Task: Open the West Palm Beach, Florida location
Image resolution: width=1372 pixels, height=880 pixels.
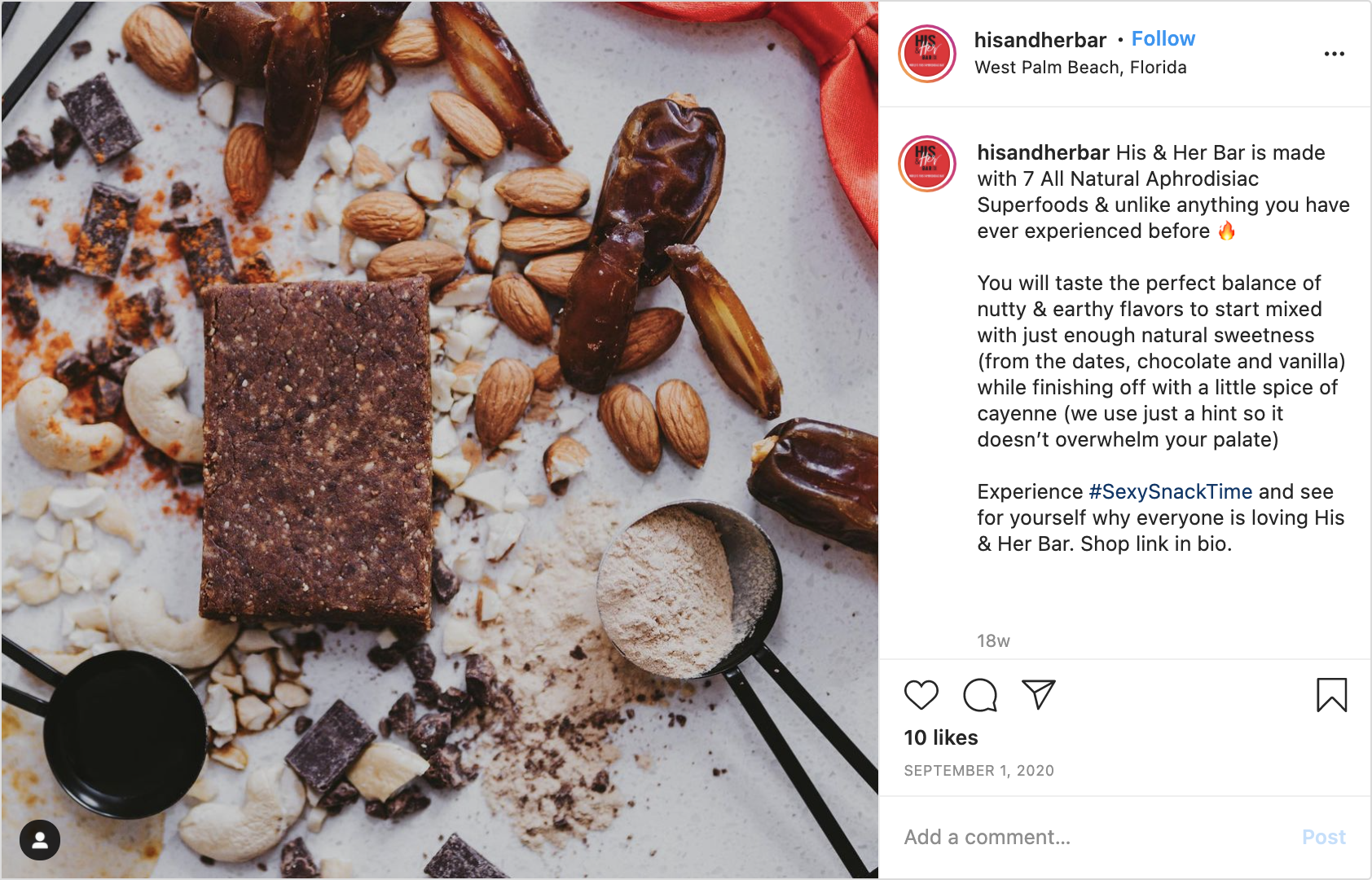Action: (1080, 68)
